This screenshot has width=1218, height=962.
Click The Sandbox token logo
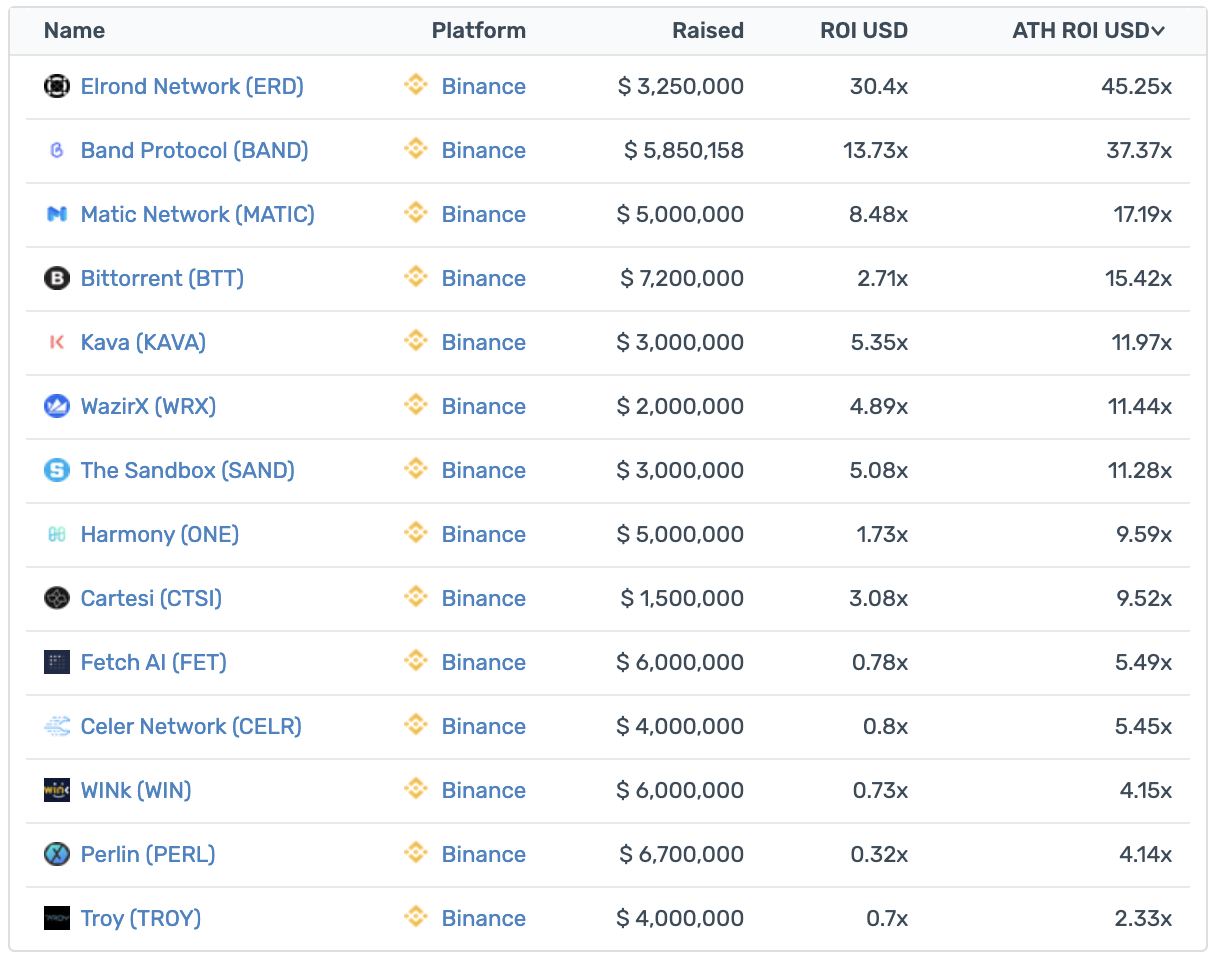tap(57, 470)
